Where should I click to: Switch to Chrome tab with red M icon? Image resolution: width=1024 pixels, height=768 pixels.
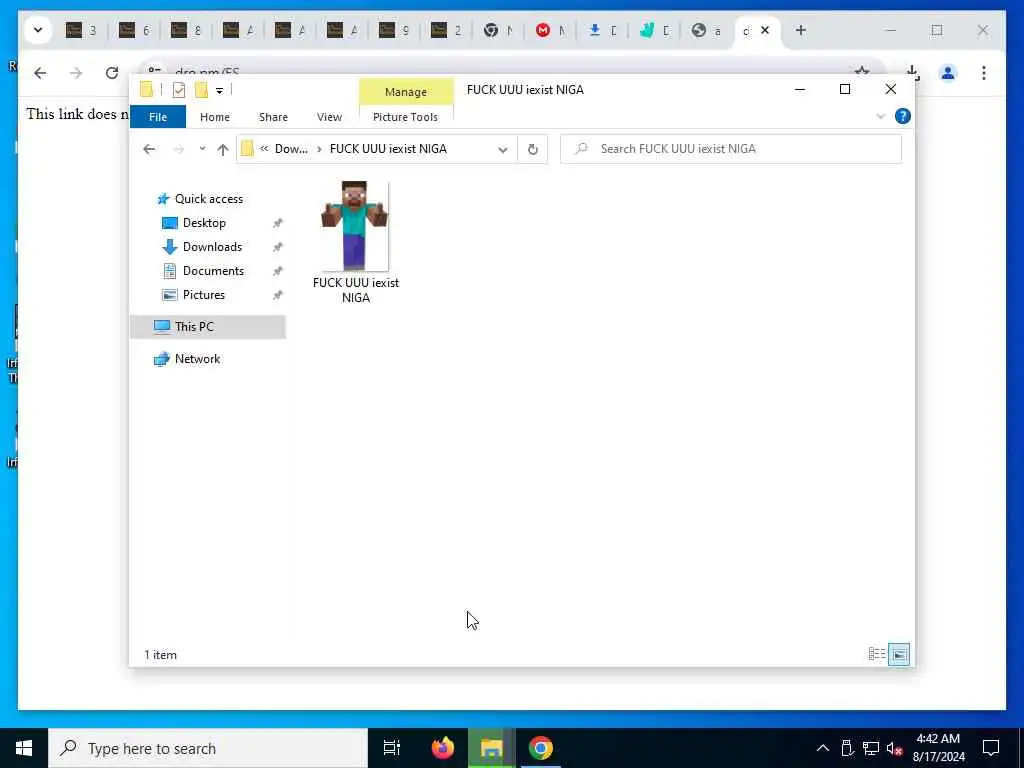pyautogui.click(x=550, y=30)
